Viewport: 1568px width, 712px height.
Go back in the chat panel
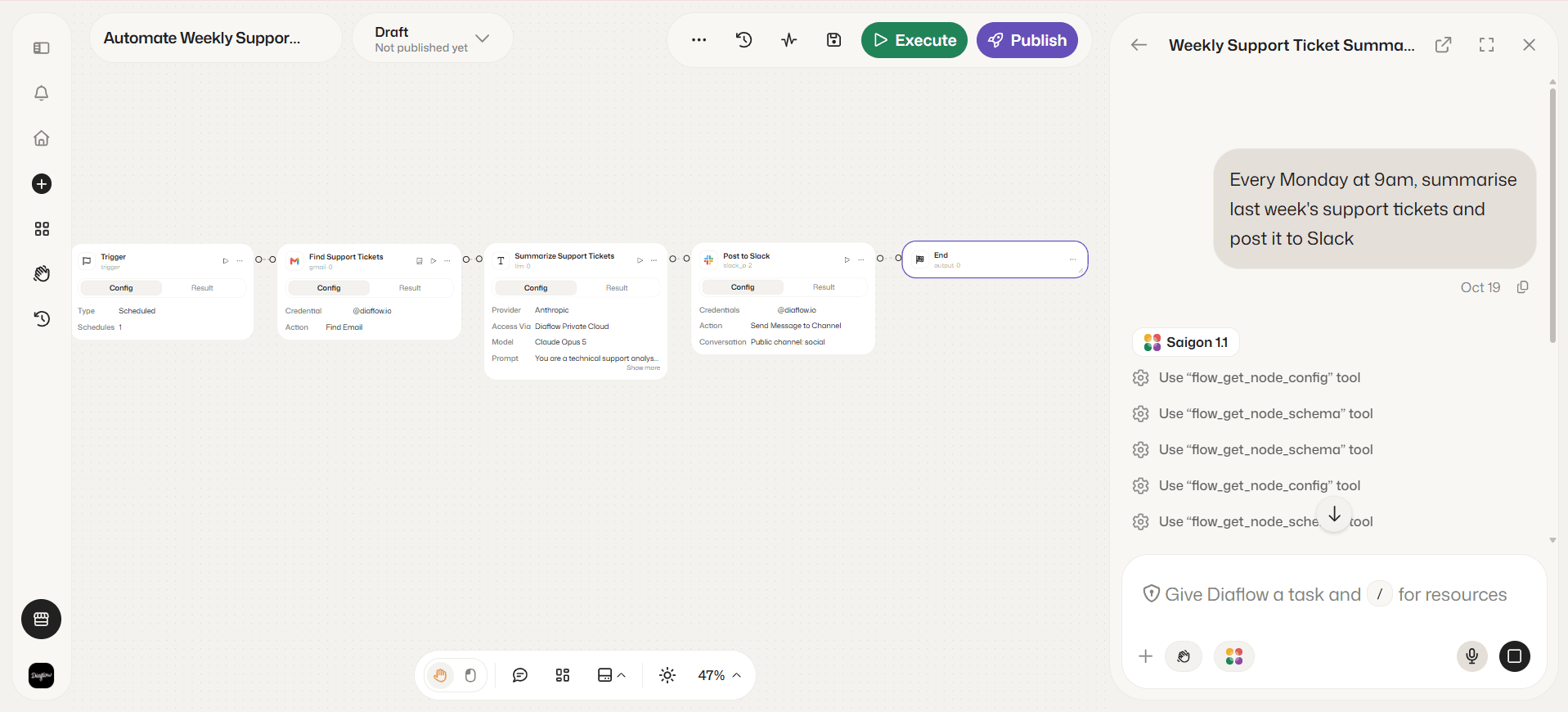coord(1139,45)
